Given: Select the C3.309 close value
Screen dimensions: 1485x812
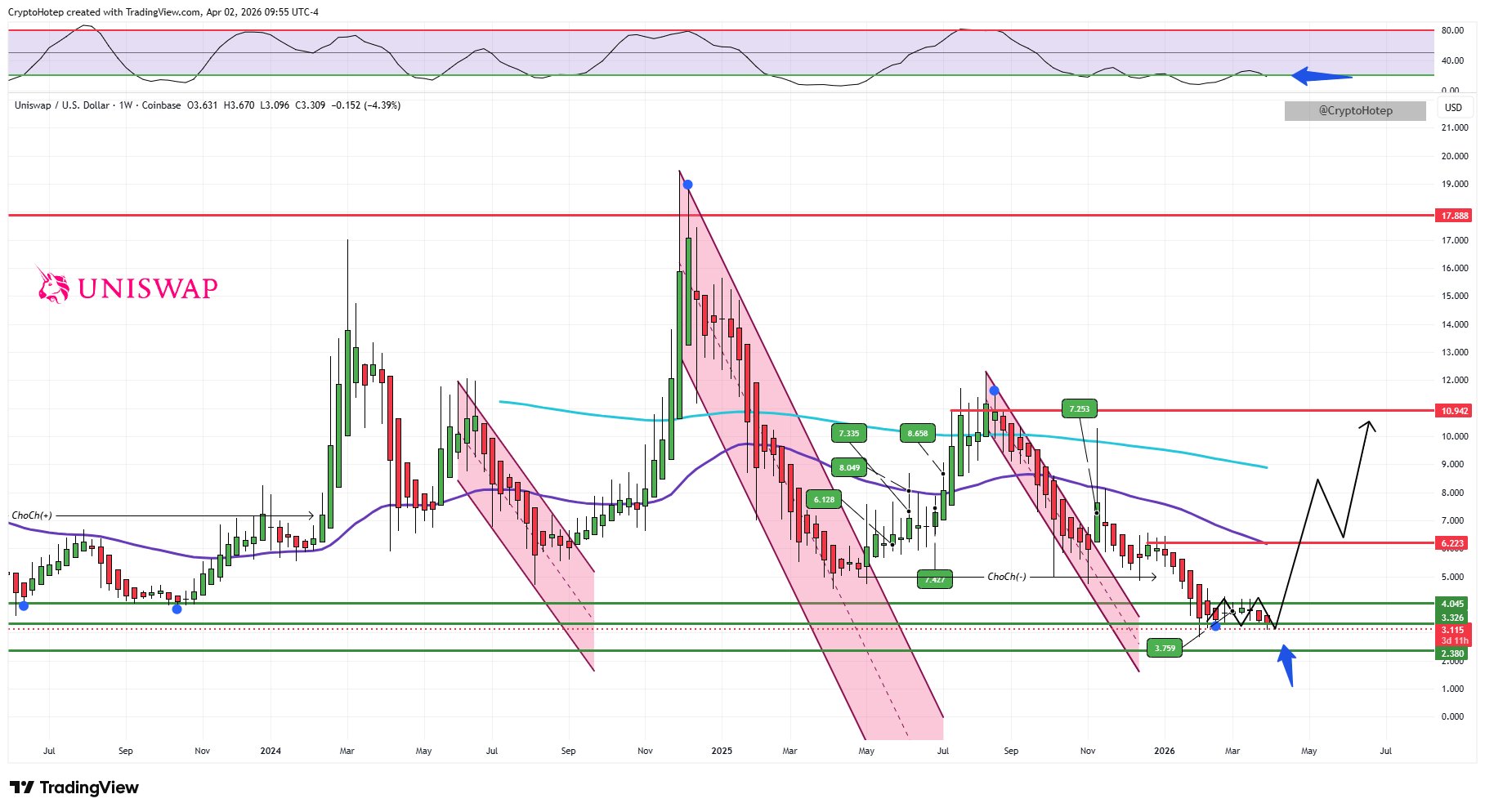Looking at the screenshot, I should tap(310, 105).
